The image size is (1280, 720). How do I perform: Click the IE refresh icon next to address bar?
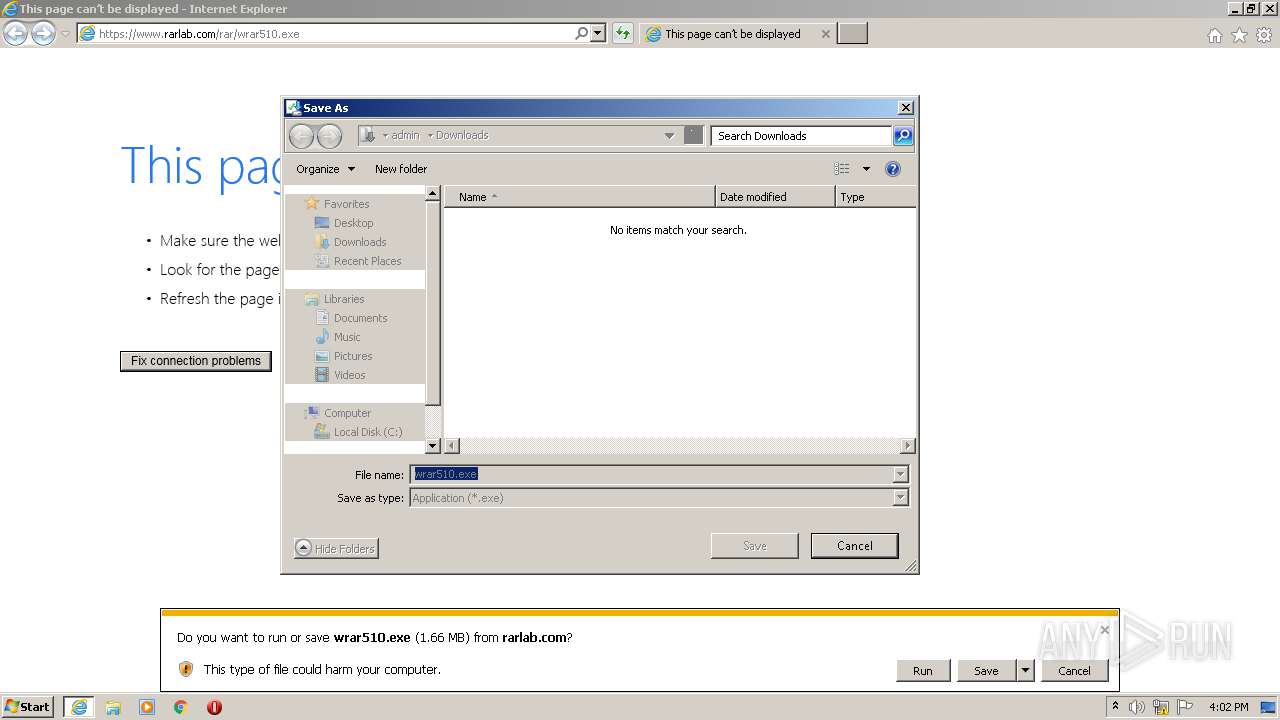(623, 33)
